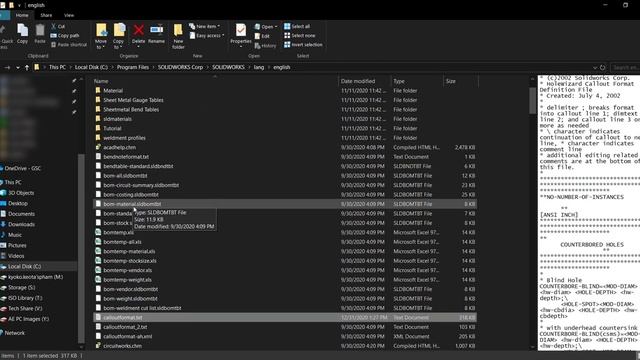640x360 pixels.
Task: Open recent locations dropdown near back arrows
Action: pos(18,67)
